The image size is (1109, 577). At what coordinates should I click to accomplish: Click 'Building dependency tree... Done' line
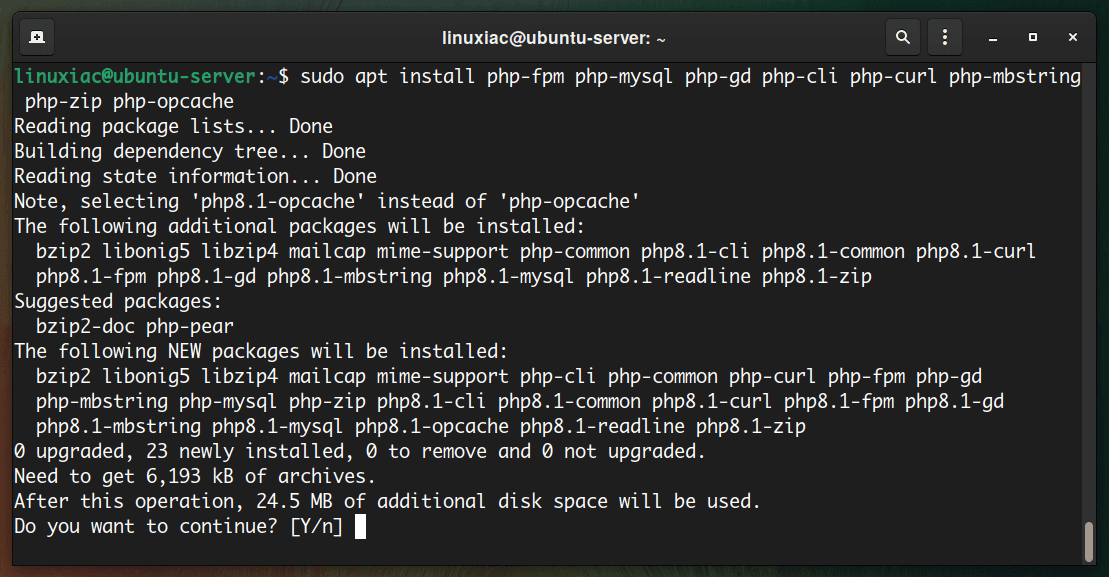coord(190,151)
